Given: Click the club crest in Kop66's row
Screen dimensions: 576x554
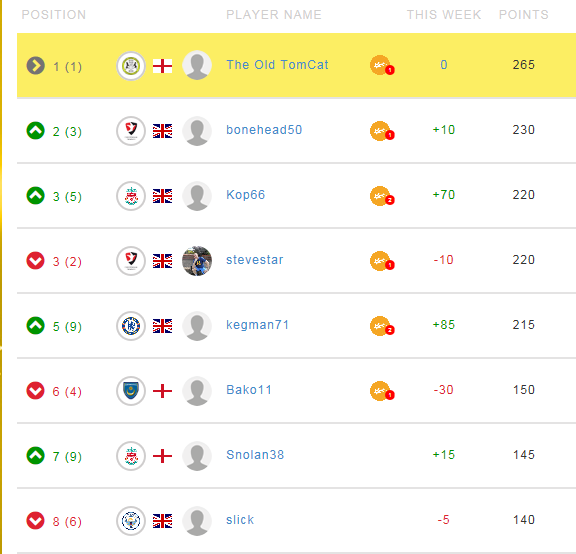Looking at the screenshot, I should pyautogui.click(x=131, y=196).
